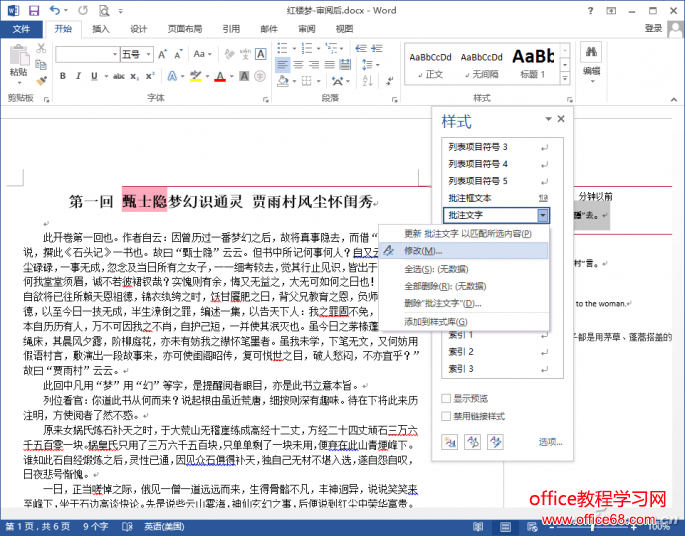The width and height of the screenshot is (685, 536).
Task: Apply the 标题 1 style from gallery
Action: [x=535, y=63]
